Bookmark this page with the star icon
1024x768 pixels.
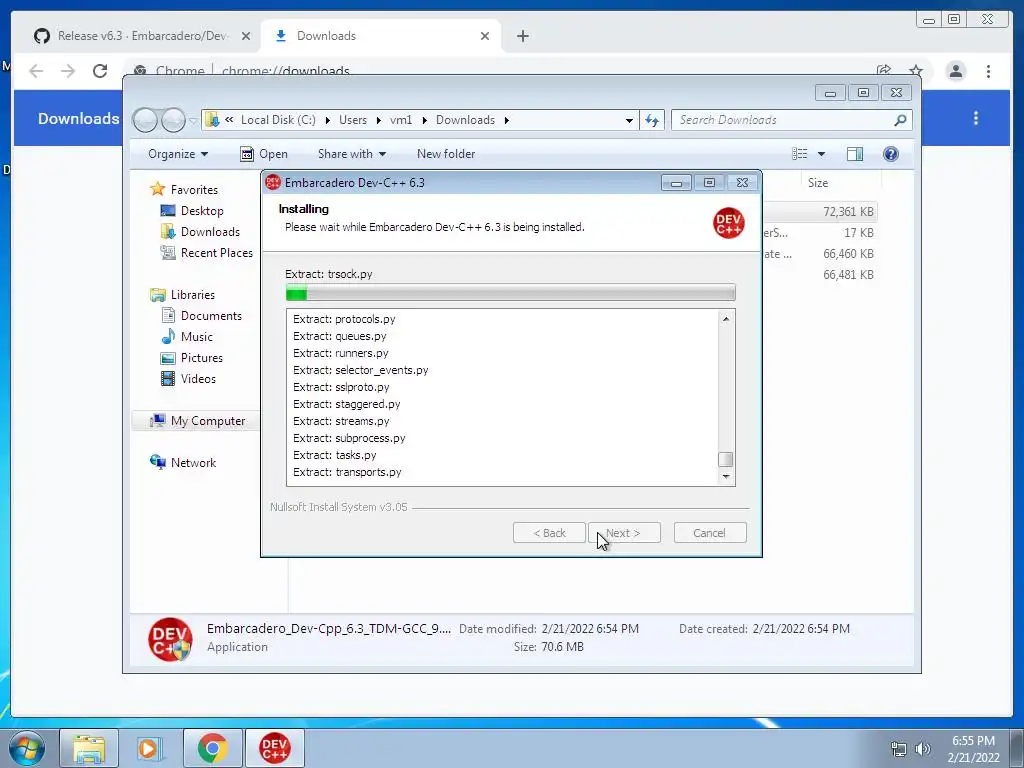pyautogui.click(x=916, y=70)
